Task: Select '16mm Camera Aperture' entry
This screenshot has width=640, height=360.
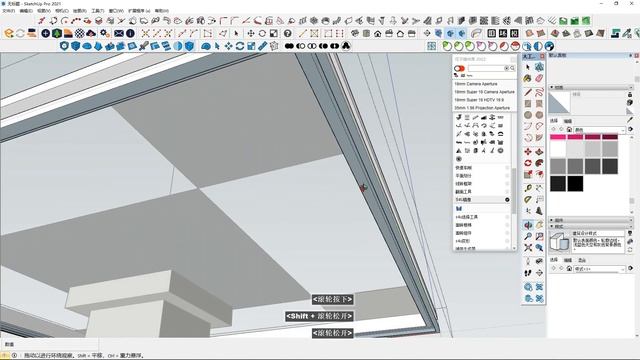Action: click(476, 84)
